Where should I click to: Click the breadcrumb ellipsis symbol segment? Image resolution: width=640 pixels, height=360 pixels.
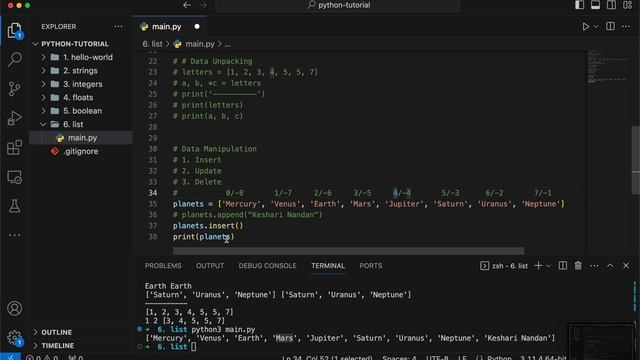click(x=228, y=44)
